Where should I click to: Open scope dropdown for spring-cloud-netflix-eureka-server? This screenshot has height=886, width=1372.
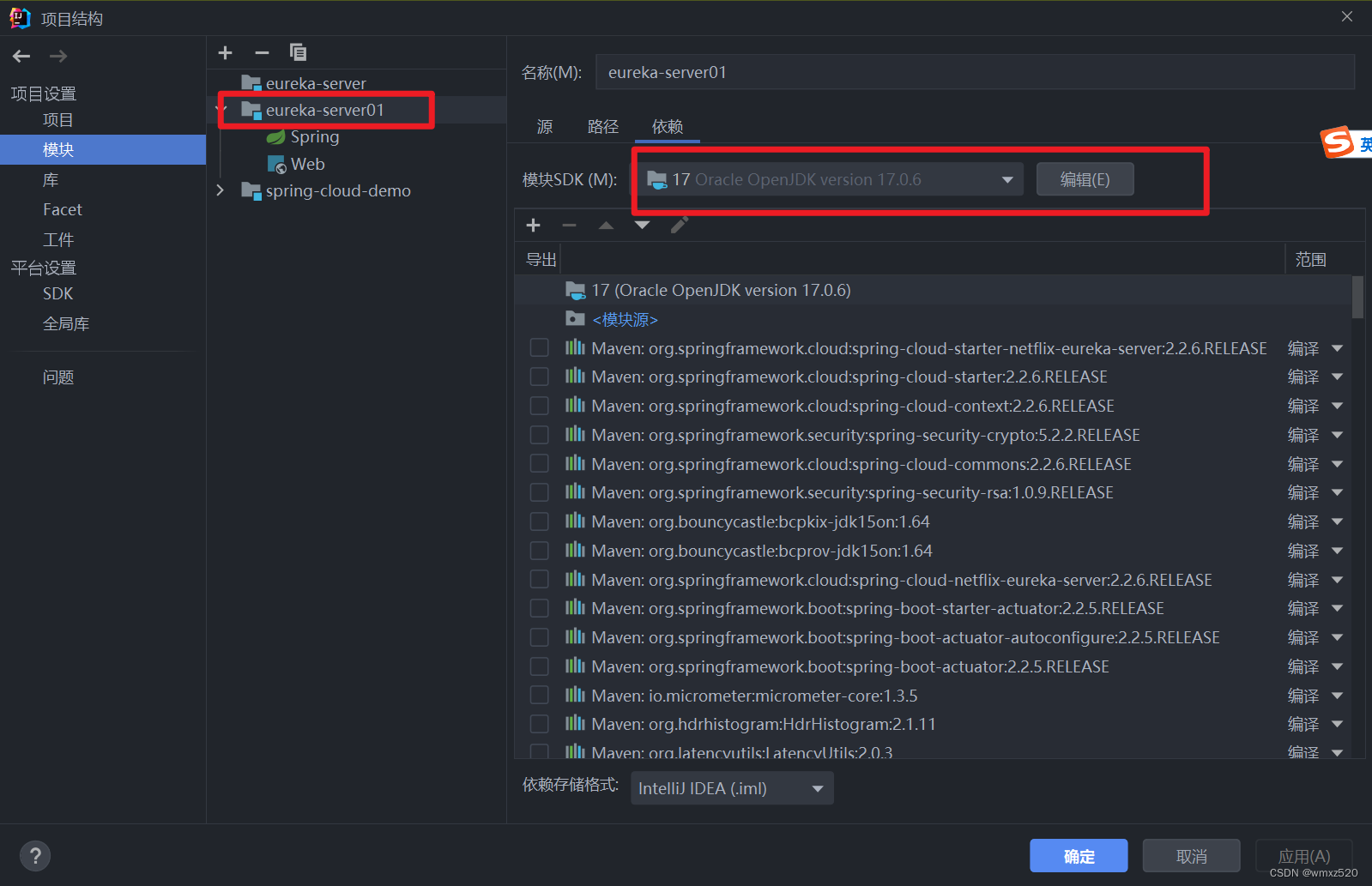click(x=1337, y=580)
